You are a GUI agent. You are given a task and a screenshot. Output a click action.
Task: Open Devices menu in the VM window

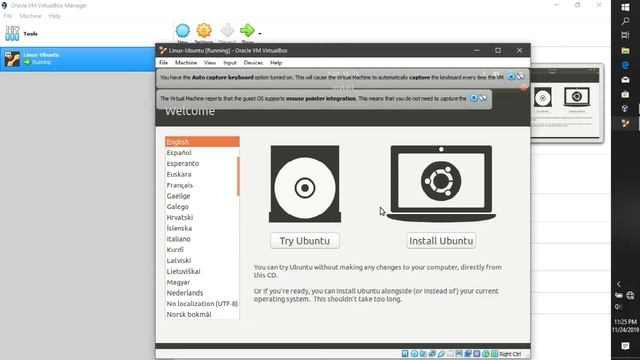253,62
